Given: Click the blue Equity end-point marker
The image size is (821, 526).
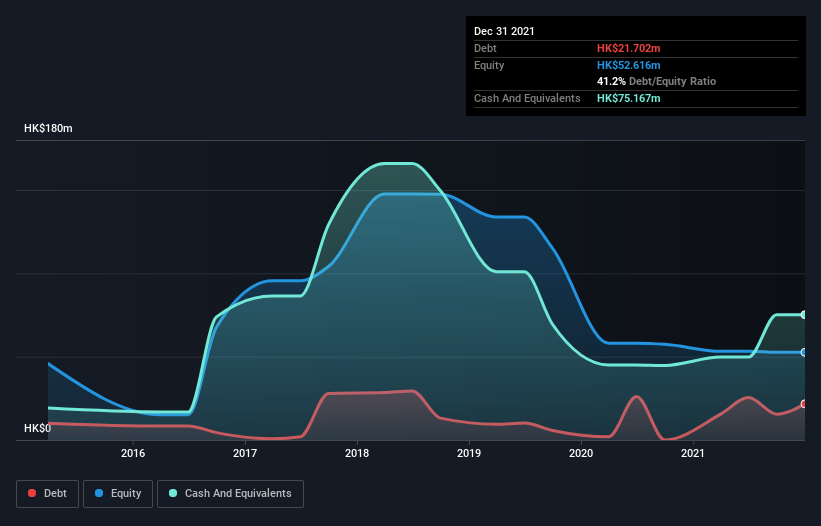Looking at the screenshot, I should click(x=804, y=352).
